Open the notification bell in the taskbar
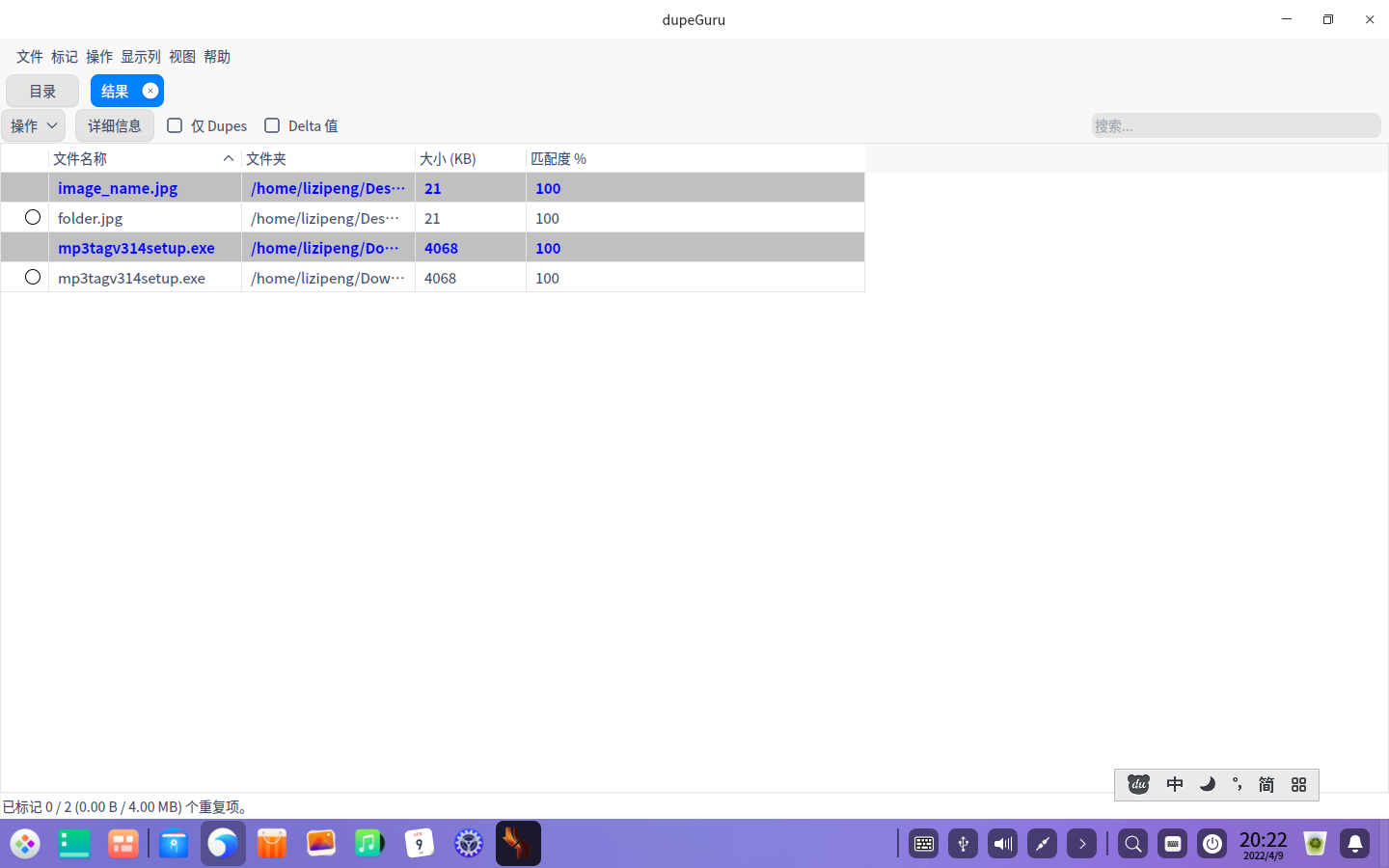 click(x=1355, y=844)
